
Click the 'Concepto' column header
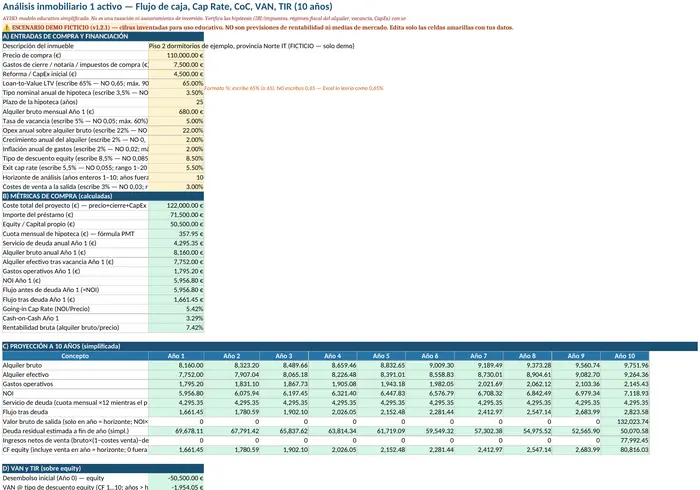[75, 356]
